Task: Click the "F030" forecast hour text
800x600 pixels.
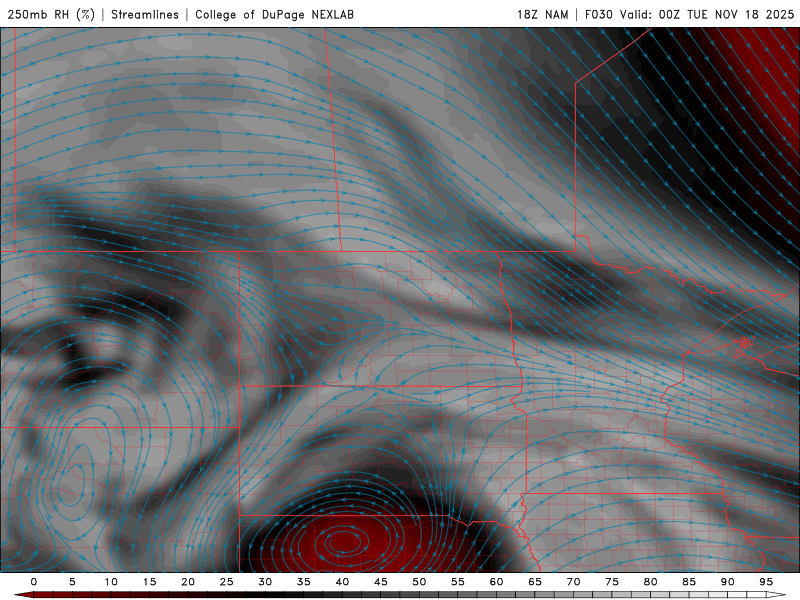Action: [x=598, y=14]
